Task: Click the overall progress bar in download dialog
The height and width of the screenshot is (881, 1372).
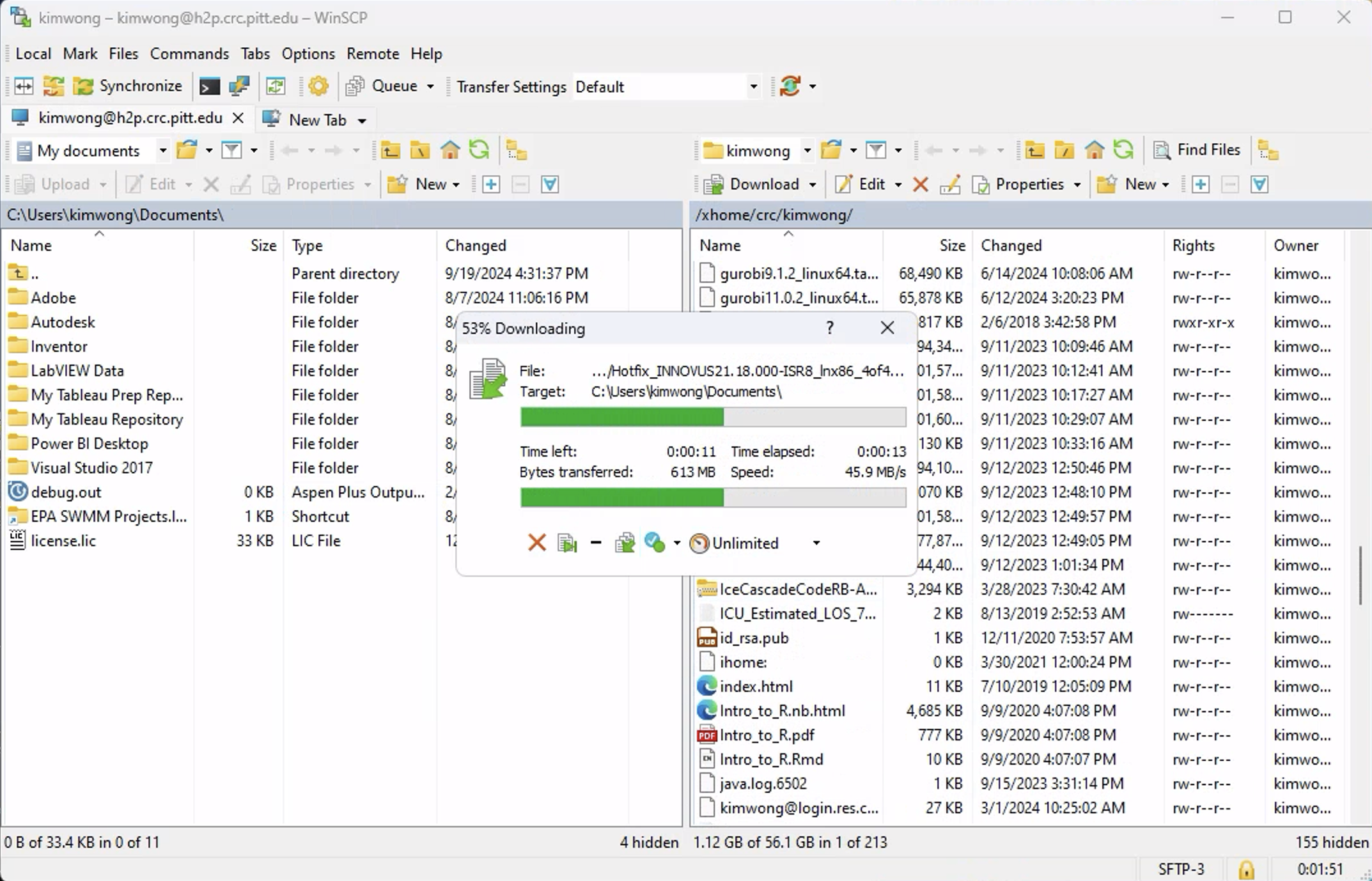Action: [713, 497]
